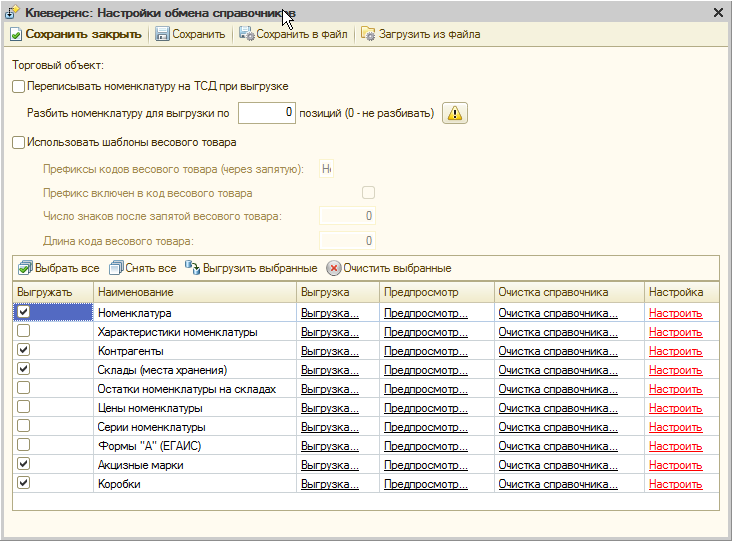The height and width of the screenshot is (541, 732).
Task: Uncheck Выгружать for Акцизные марки
Action: point(23,464)
